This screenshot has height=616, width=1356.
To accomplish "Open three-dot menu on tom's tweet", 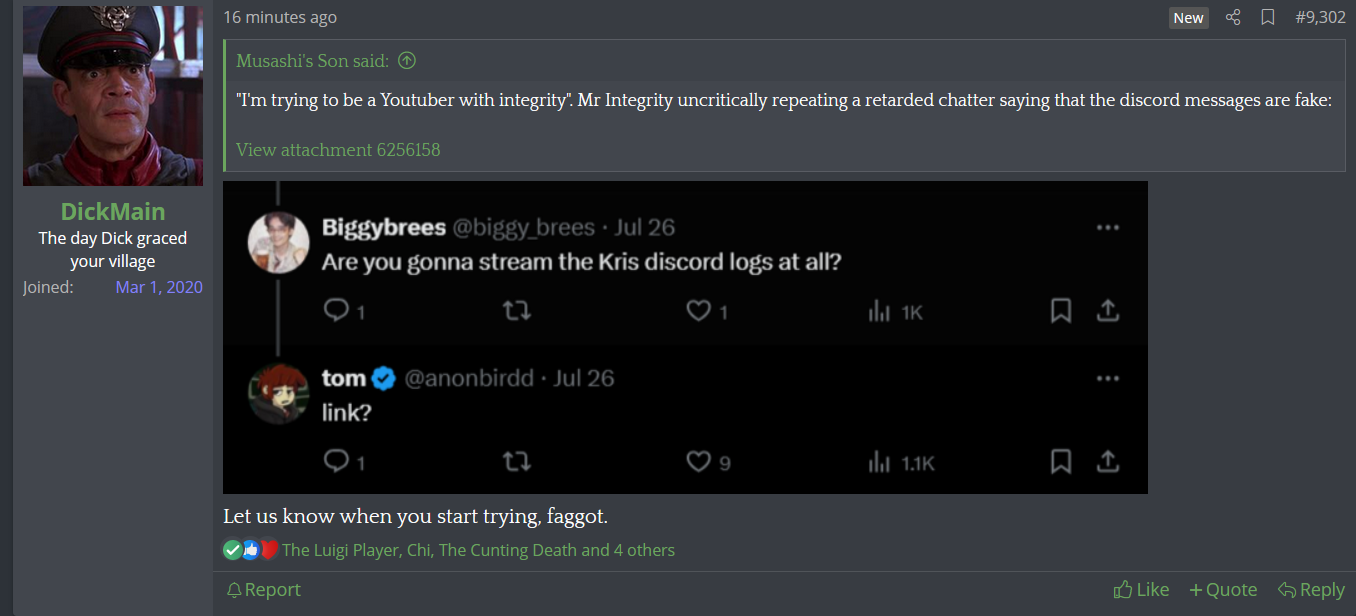I will click(1108, 379).
